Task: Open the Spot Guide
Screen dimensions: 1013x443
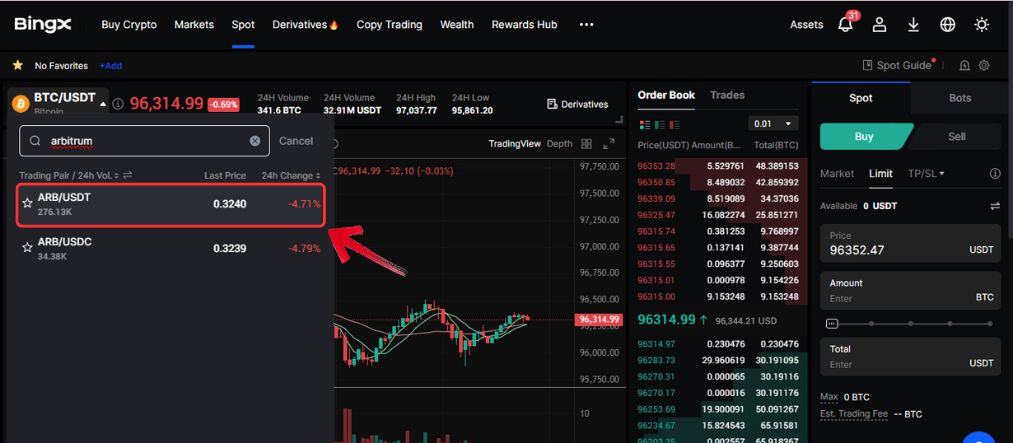Action: pos(897,65)
